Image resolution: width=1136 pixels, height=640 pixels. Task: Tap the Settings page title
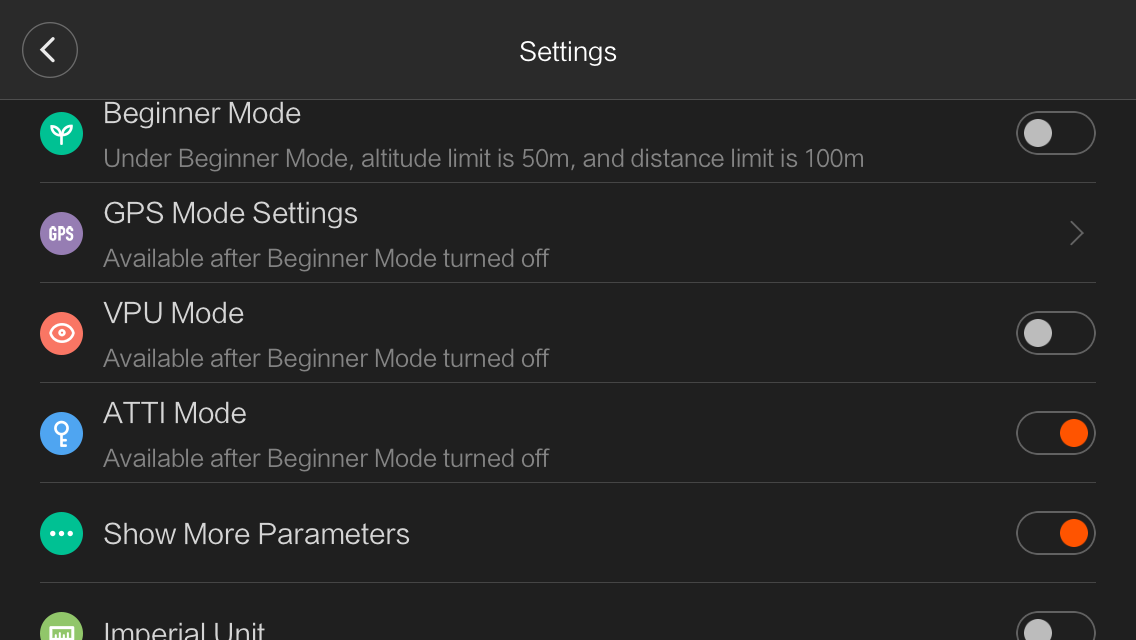568,52
